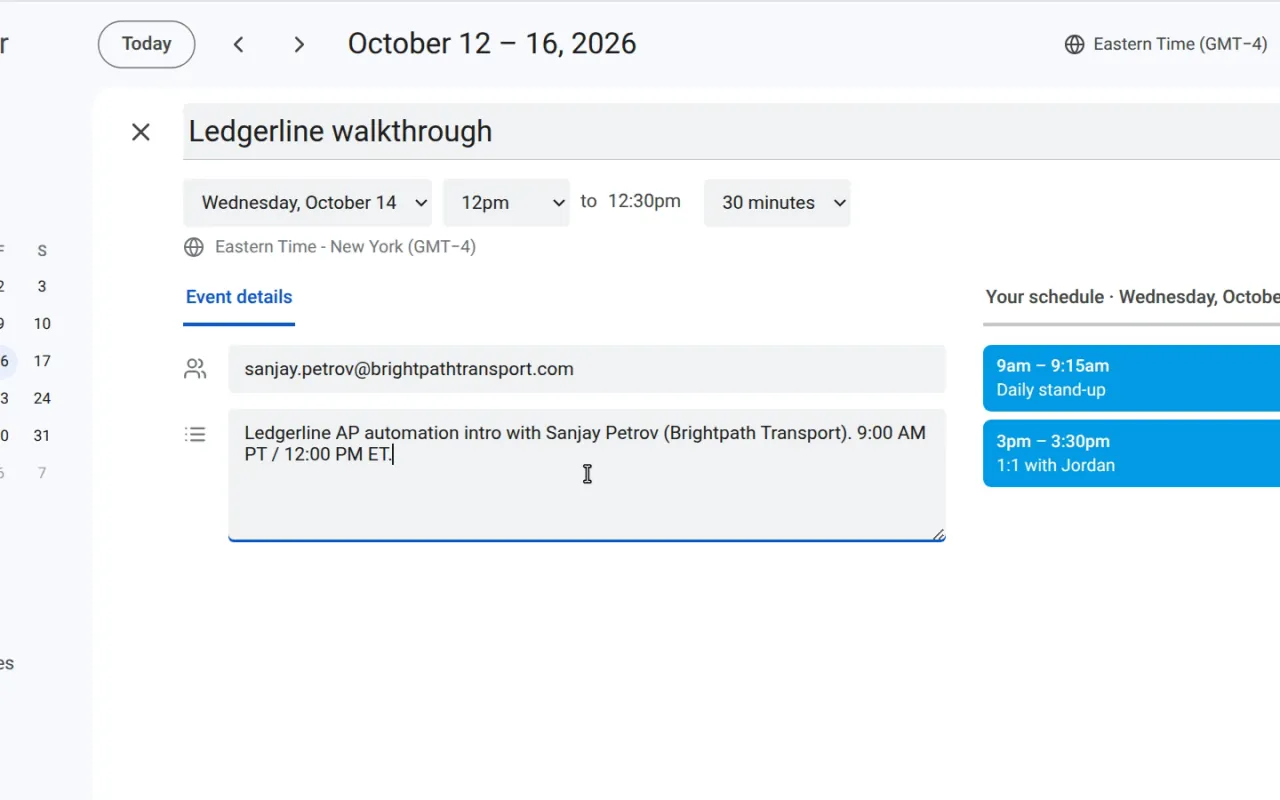Click into the event description text area
The image size is (1280, 800).
coord(587,475)
